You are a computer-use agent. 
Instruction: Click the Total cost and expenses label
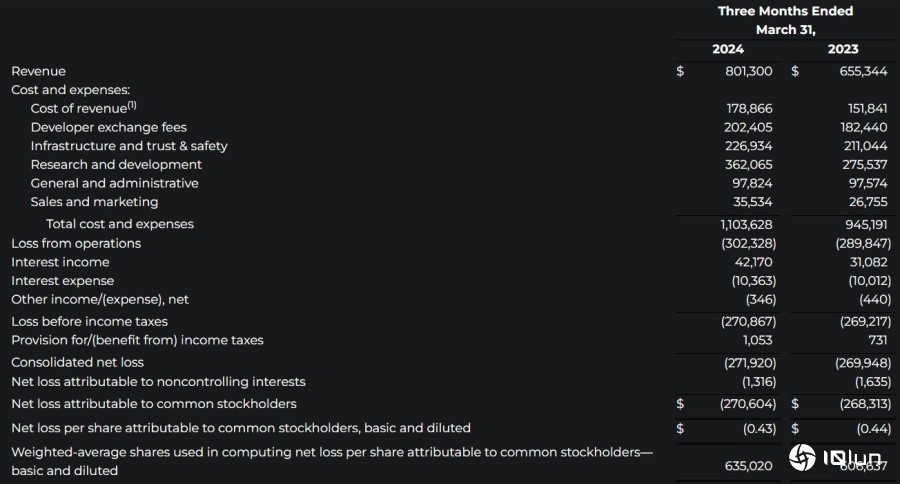pyautogui.click(x=120, y=224)
